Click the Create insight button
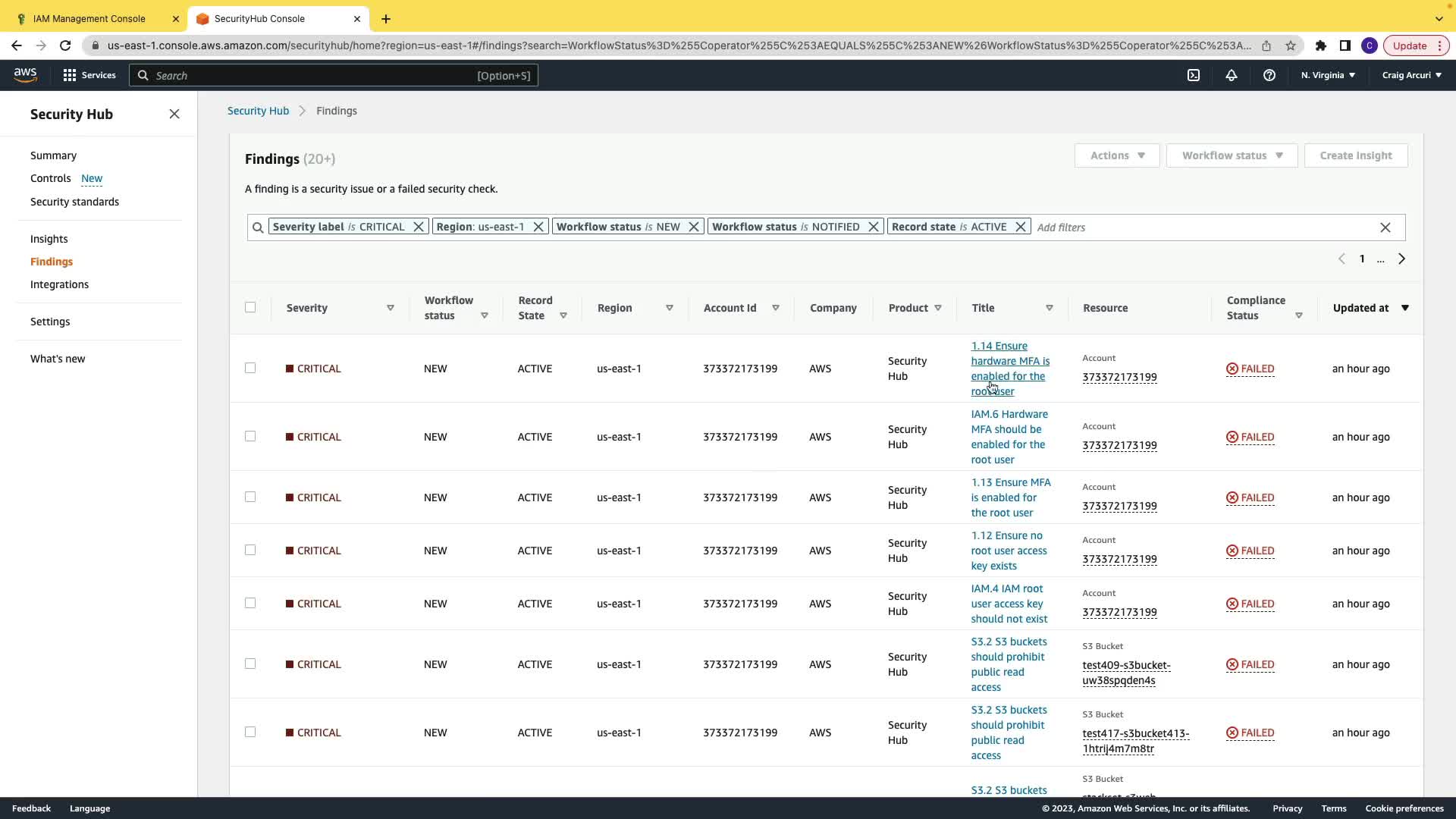 [x=1355, y=155]
